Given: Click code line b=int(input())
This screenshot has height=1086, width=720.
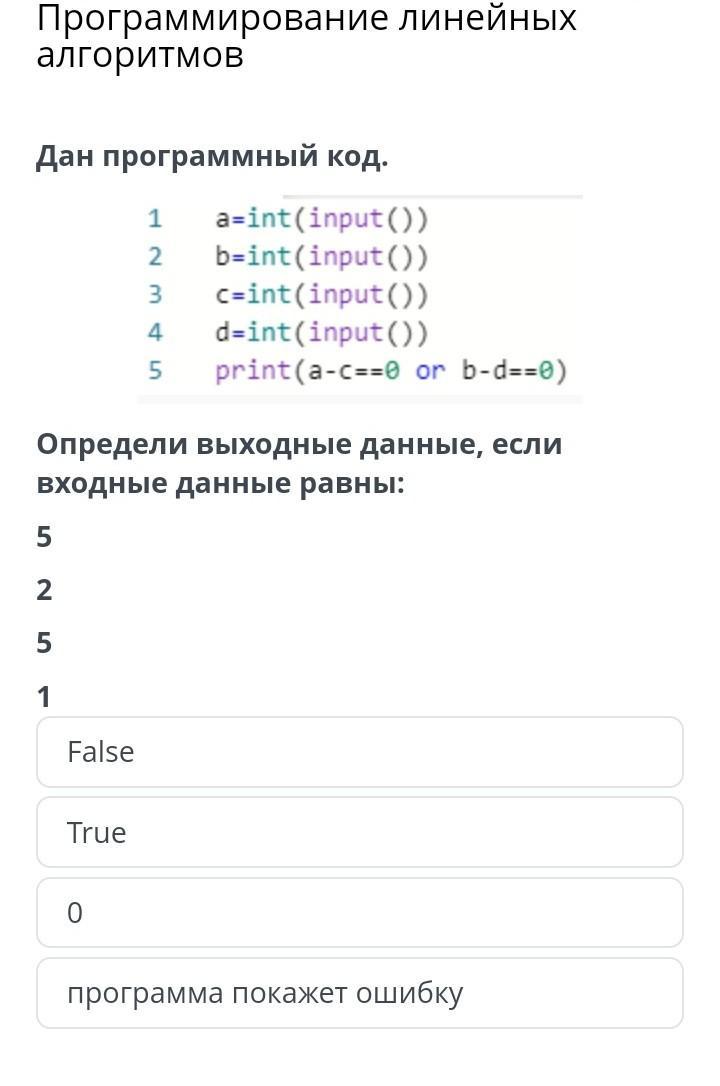Looking at the screenshot, I should [321, 256].
